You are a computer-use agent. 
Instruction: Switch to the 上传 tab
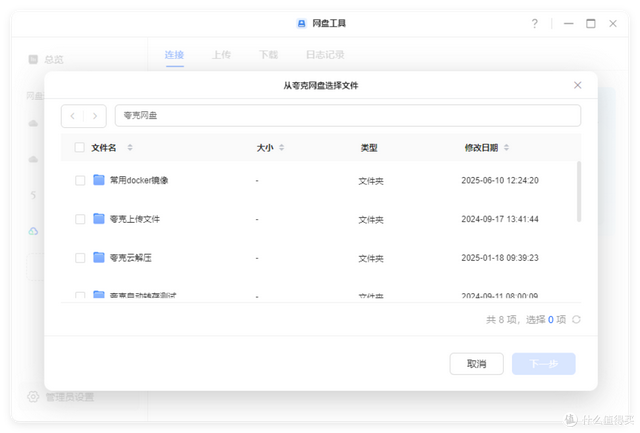[x=221, y=55]
